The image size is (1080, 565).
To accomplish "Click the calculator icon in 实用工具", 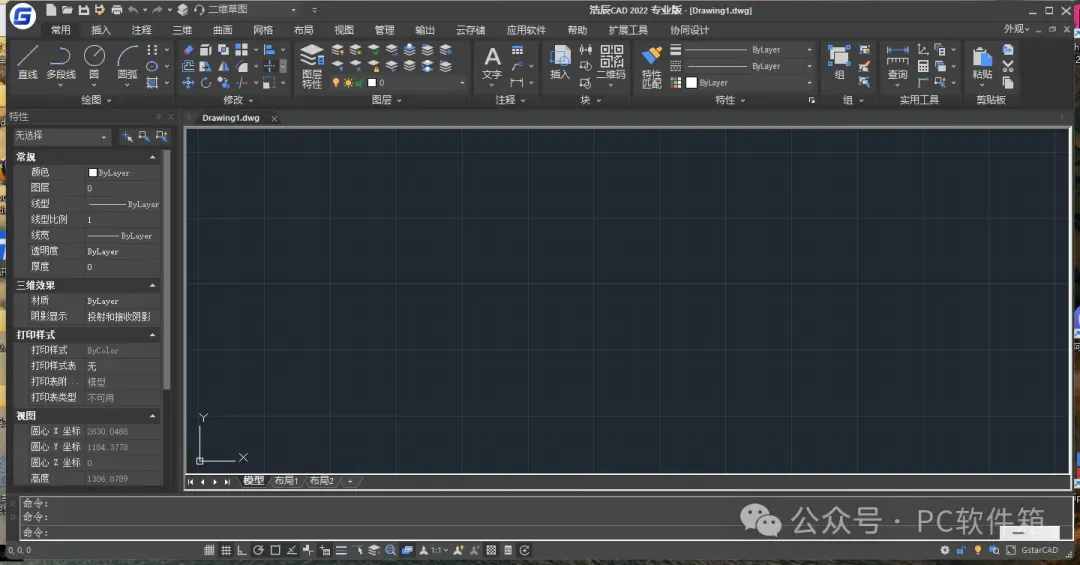I will tap(923, 66).
